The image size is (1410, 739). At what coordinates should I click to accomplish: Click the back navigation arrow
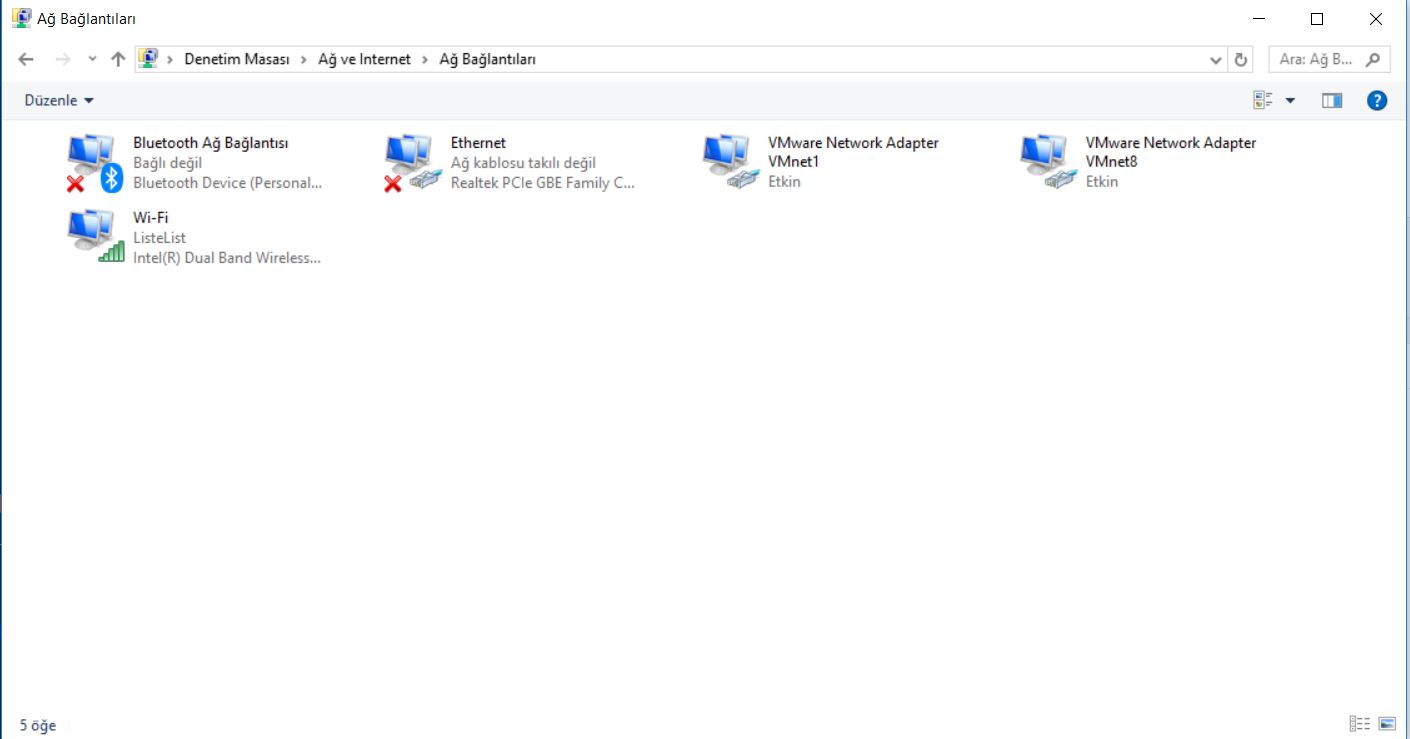point(27,59)
